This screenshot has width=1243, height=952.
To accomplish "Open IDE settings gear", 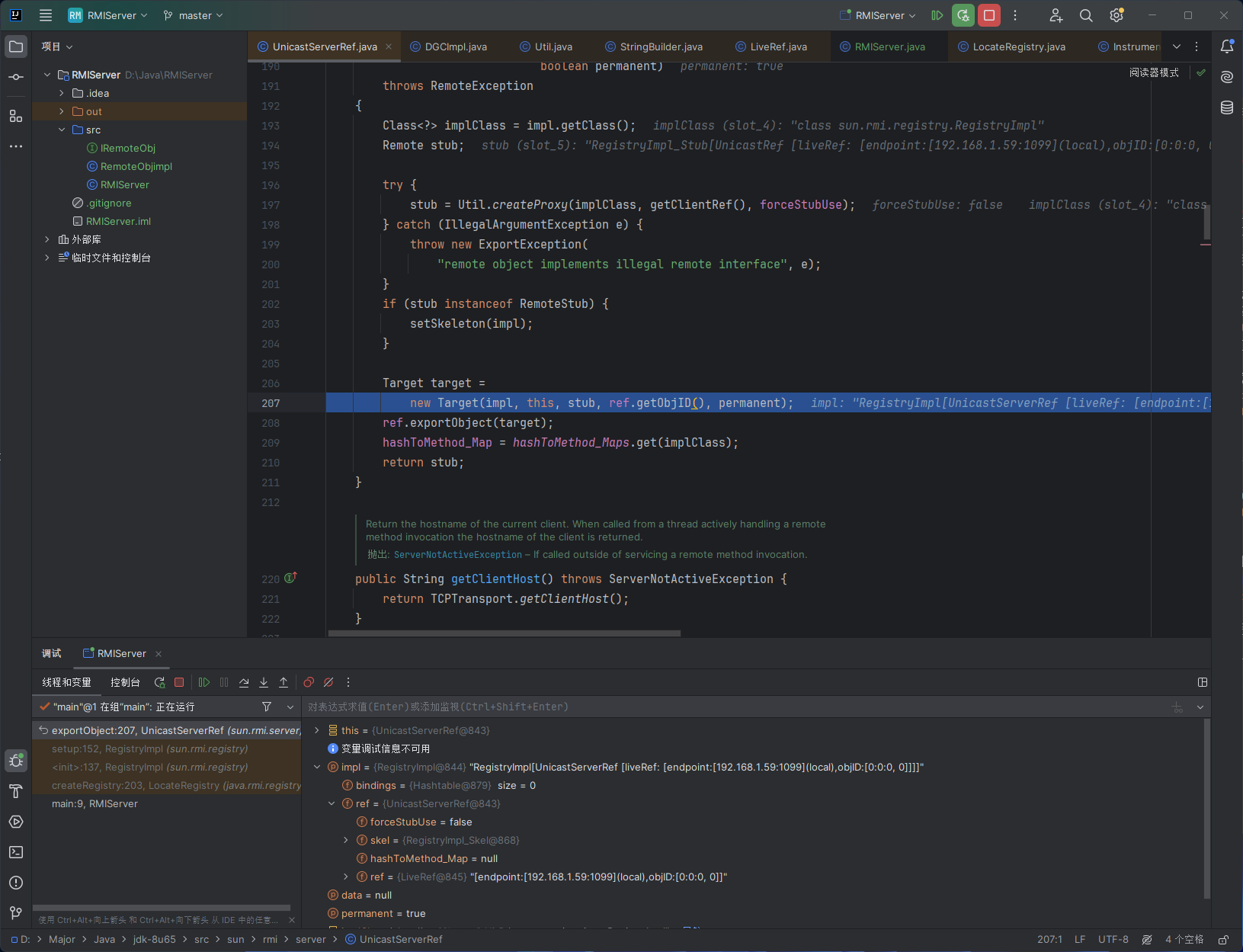I will (1116, 15).
